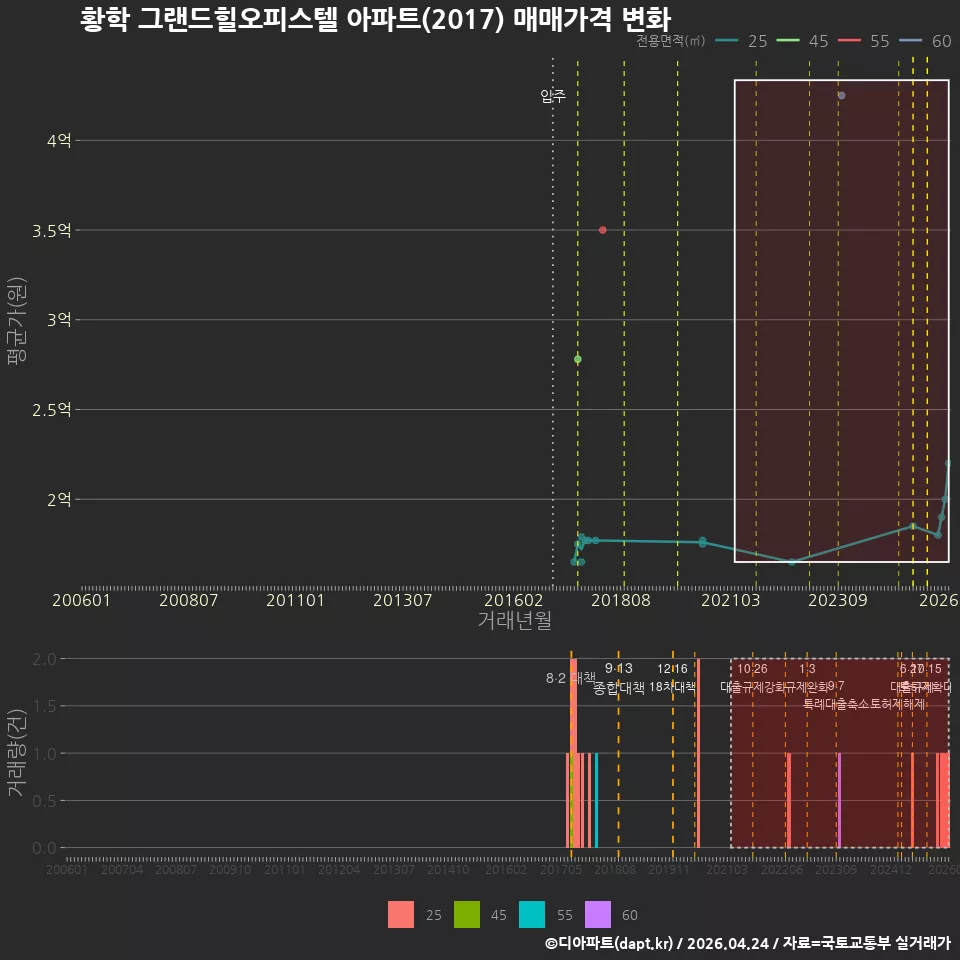
Task: Click the purple 60㎡ data point above 4억
Action: point(841,96)
